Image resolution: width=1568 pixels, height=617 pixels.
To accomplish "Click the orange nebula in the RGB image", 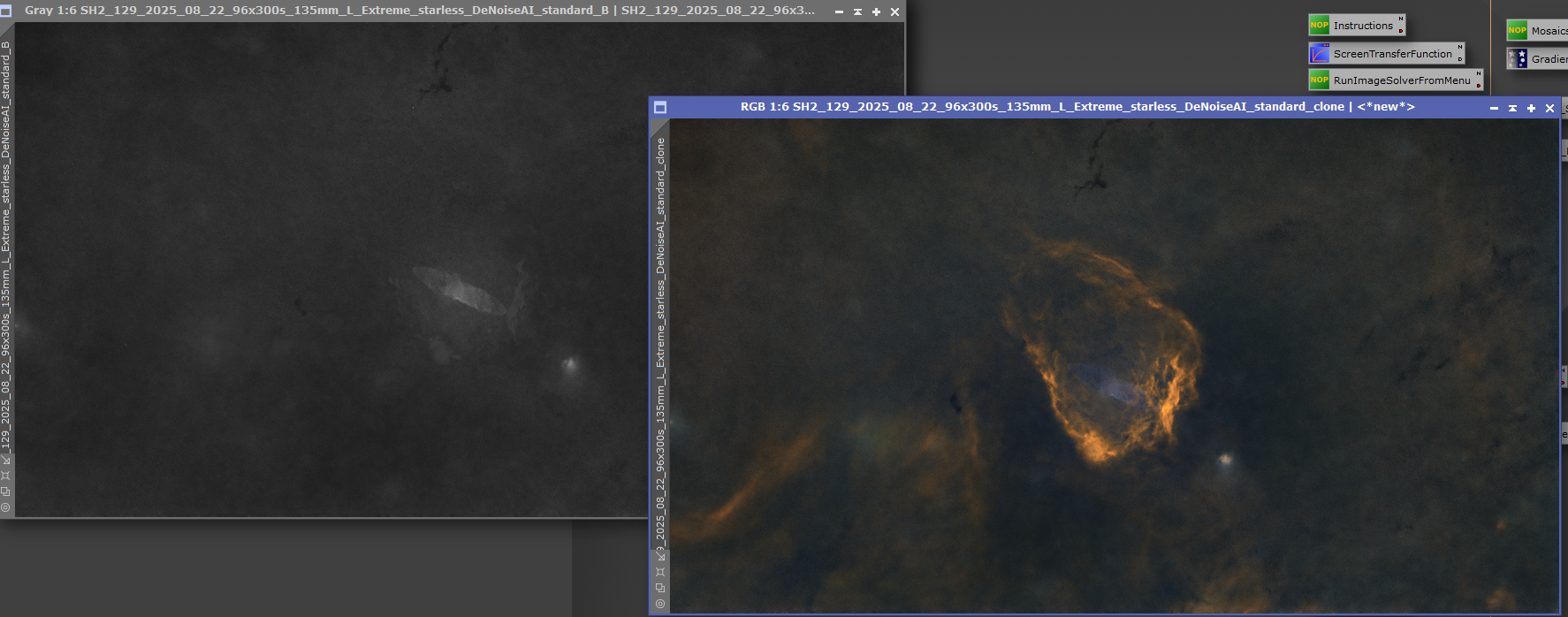I will (x=1105, y=424).
